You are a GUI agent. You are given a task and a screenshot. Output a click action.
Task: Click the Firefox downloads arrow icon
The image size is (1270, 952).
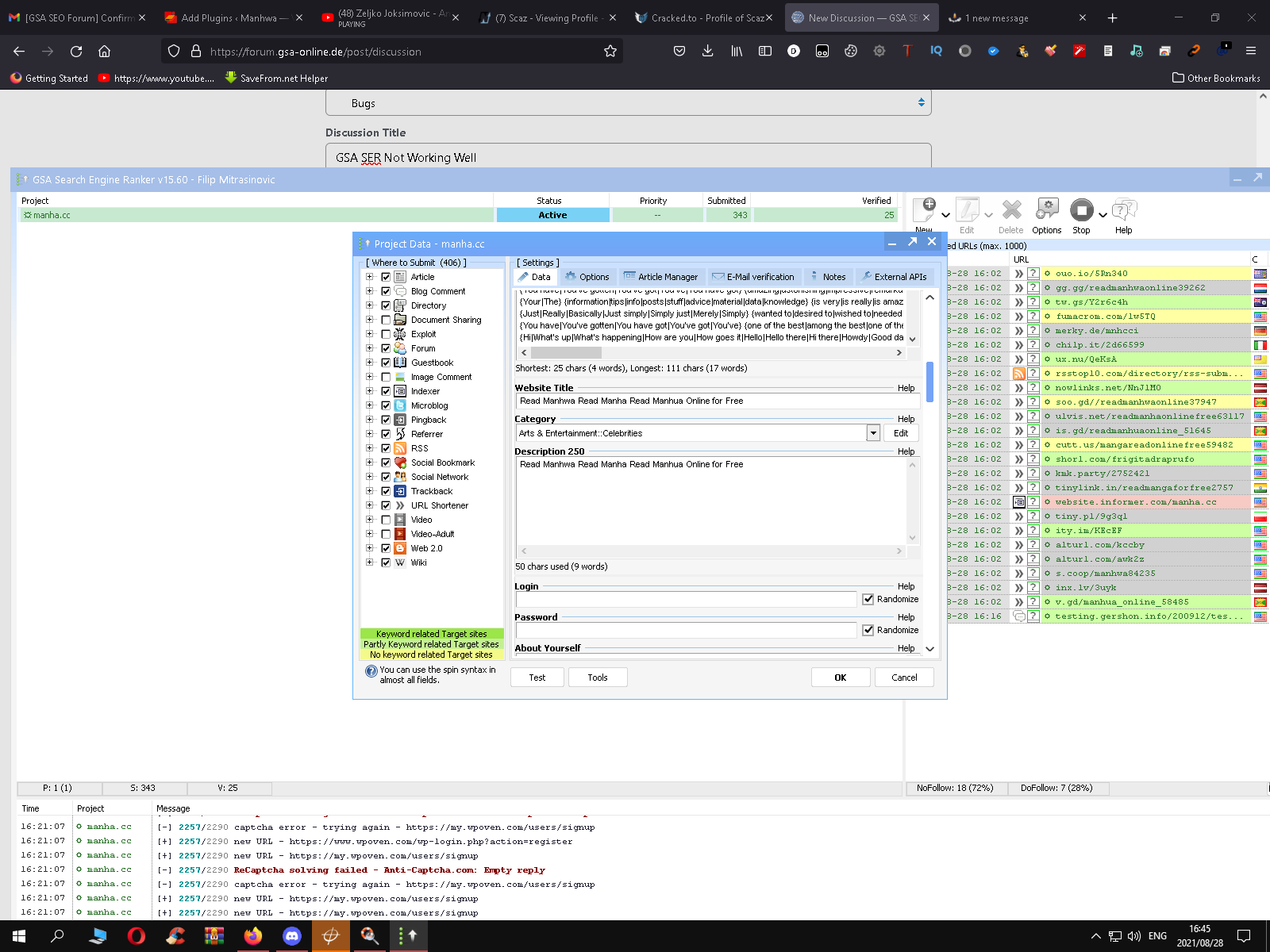(708, 51)
